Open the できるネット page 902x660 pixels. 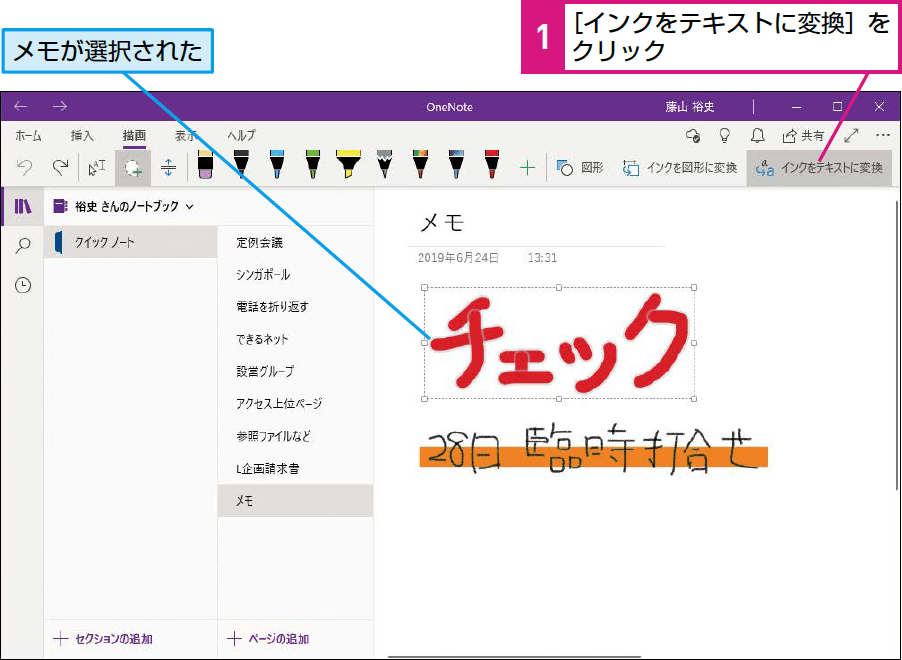tap(295, 339)
